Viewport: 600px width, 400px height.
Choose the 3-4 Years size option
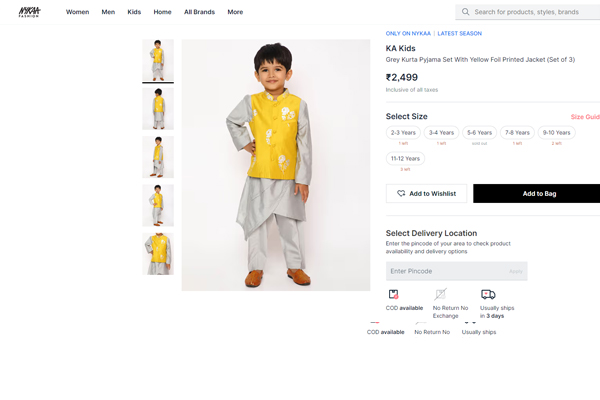[x=440, y=132]
